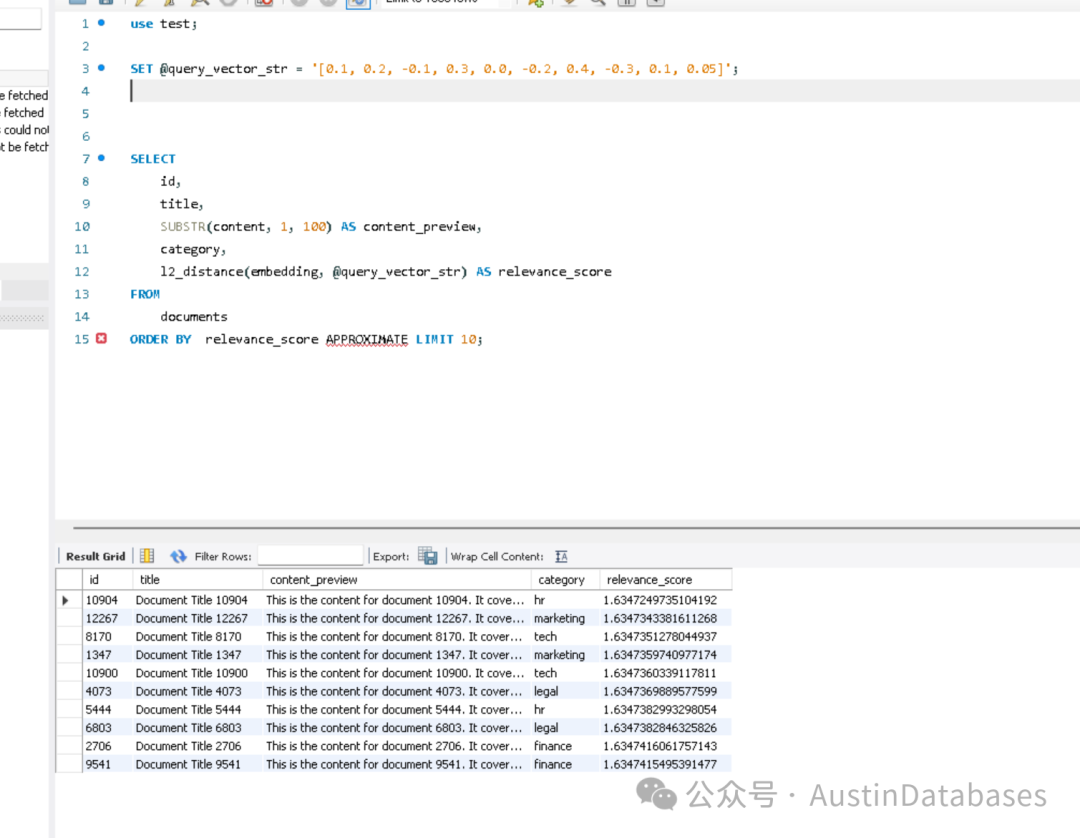Refresh the result set with the arrows icon

pyautogui.click(x=178, y=556)
